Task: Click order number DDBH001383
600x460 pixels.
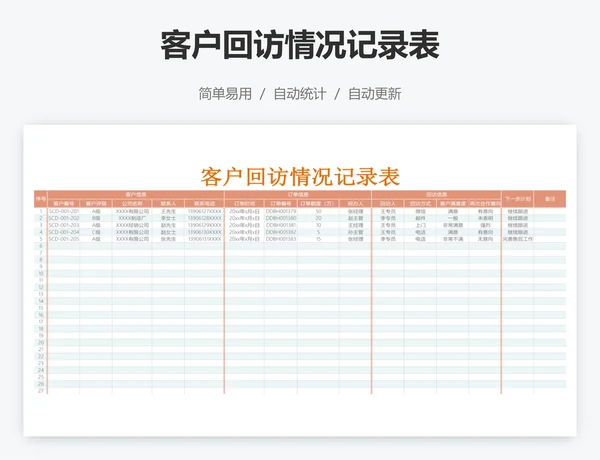Action: tap(281, 239)
